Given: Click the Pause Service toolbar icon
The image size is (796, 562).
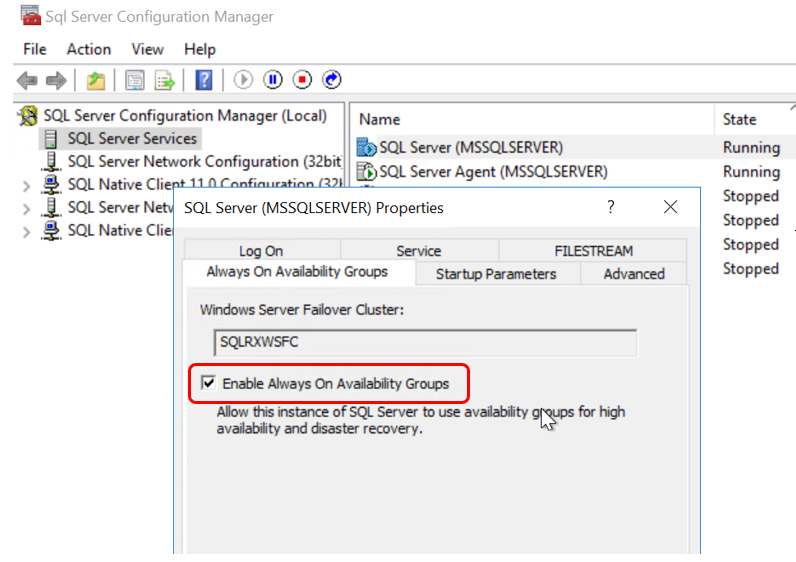Looking at the screenshot, I should [273, 80].
